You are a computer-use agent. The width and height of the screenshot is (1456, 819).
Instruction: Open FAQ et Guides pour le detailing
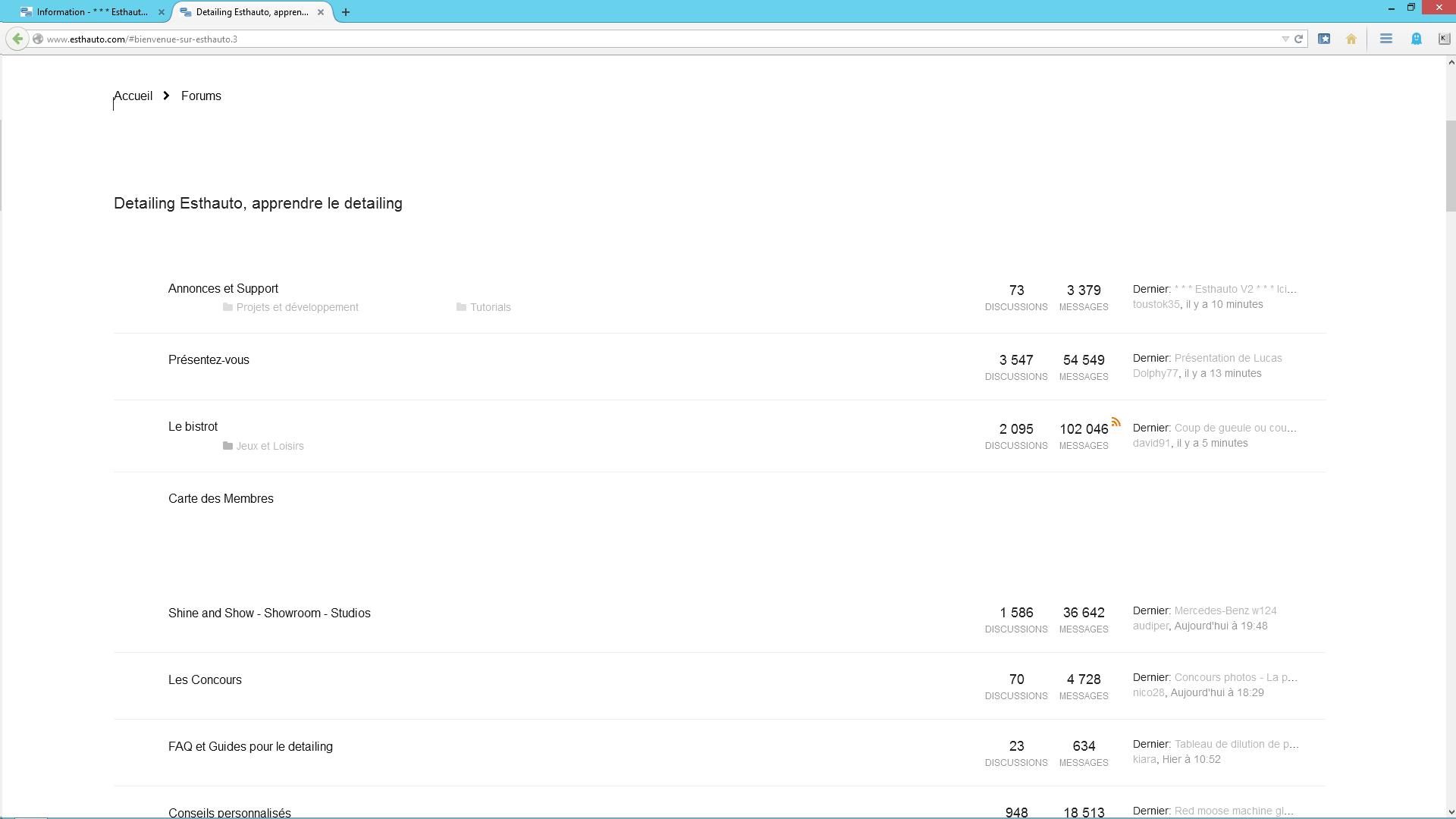point(250,747)
